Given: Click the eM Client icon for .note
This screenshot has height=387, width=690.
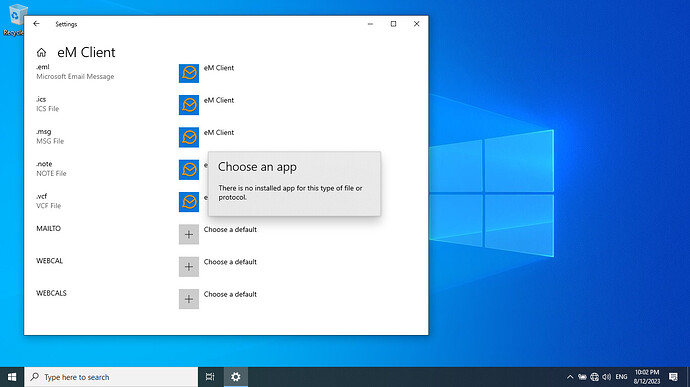Looking at the screenshot, I should (x=189, y=170).
